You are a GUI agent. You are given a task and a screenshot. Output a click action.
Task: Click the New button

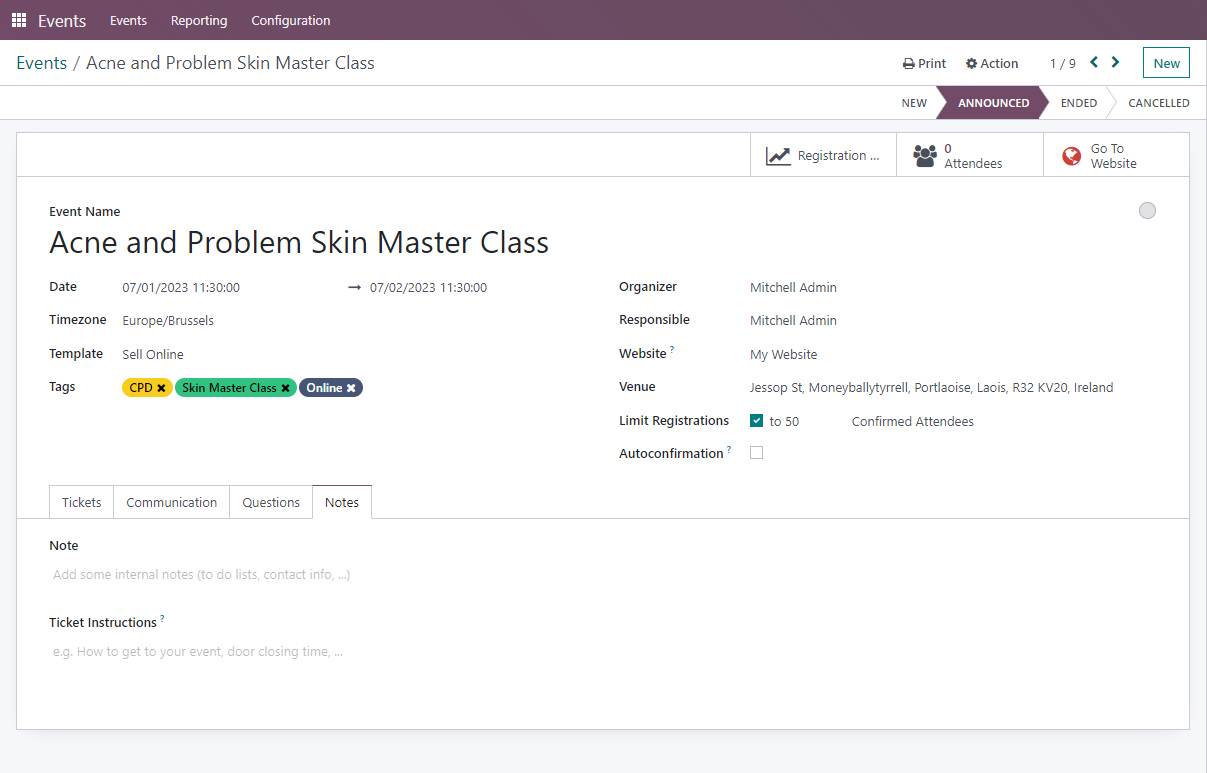(x=1166, y=63)
